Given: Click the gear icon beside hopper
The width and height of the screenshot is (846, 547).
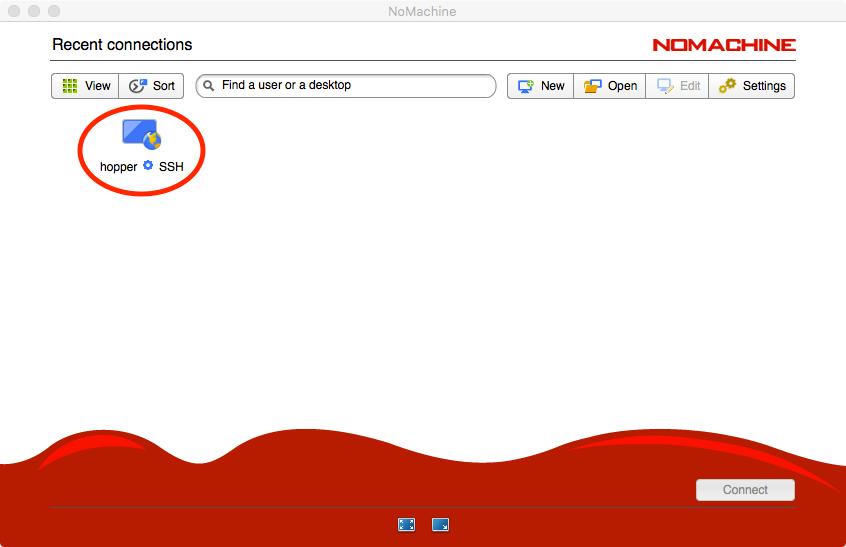Looking at the screenshot, I should point(148,165).
